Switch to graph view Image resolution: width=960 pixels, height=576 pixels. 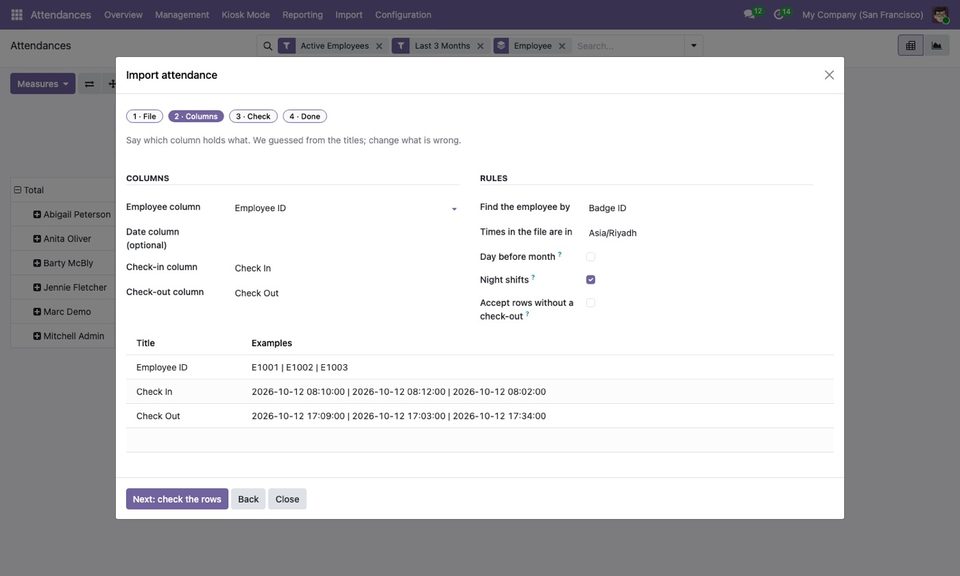coord(936,45)
